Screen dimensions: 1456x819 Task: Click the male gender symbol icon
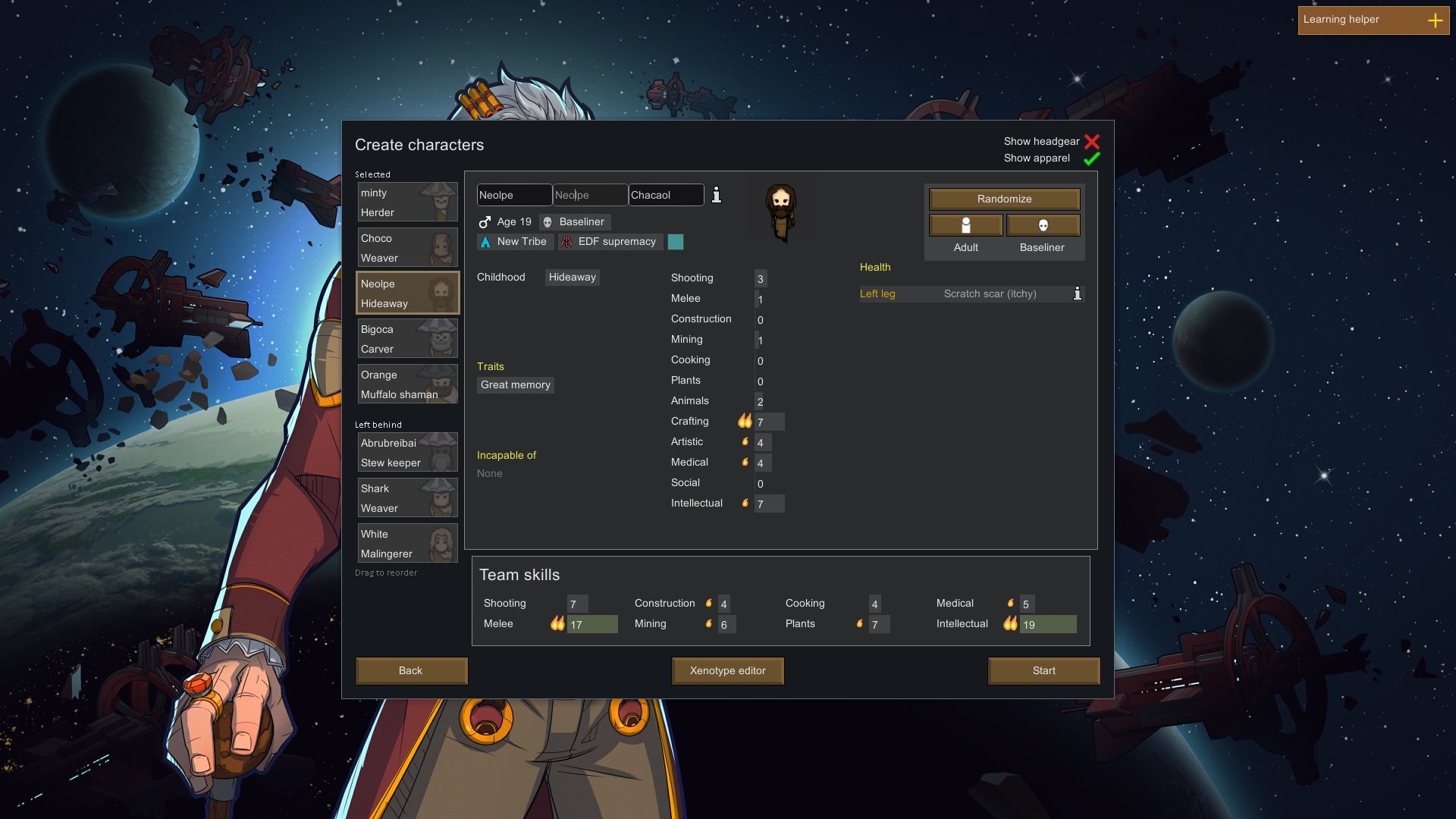pyautogui.click(x=485, y=222)
